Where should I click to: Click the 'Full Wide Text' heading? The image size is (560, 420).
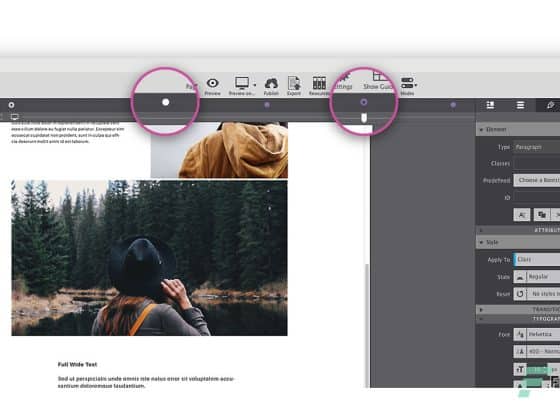click(78, 365)
